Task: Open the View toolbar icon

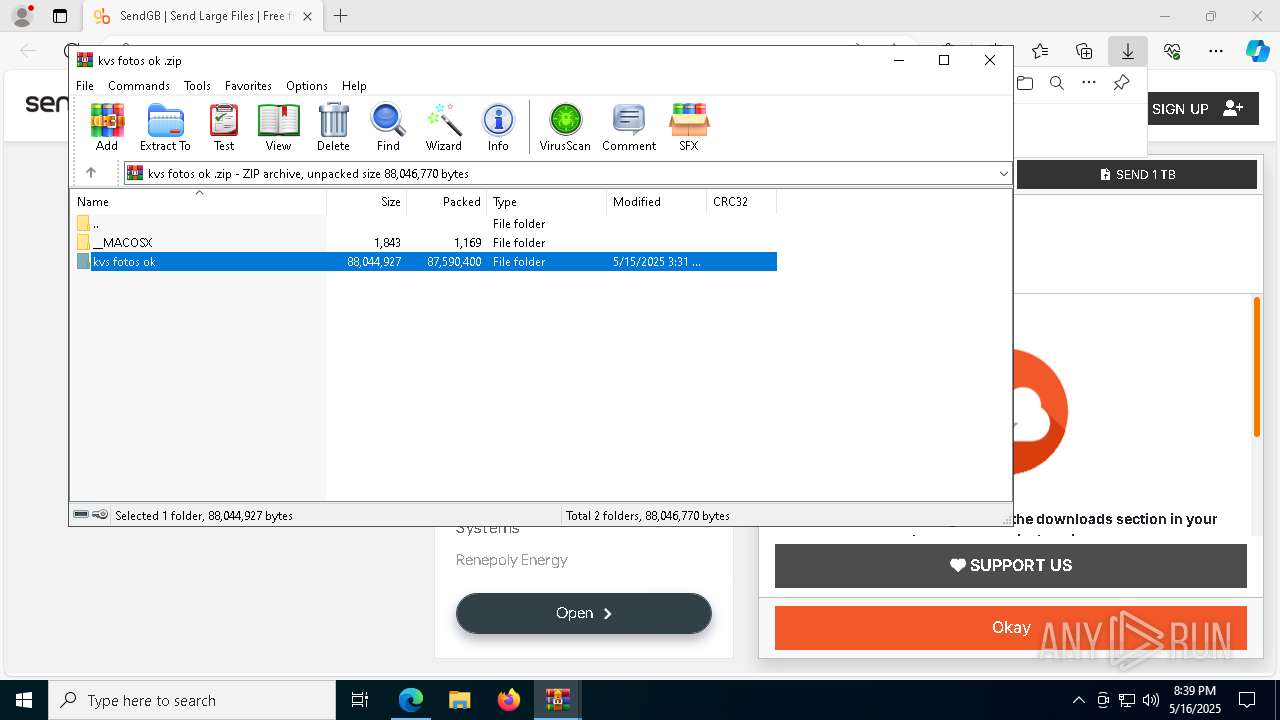Action: coord(278,127)
